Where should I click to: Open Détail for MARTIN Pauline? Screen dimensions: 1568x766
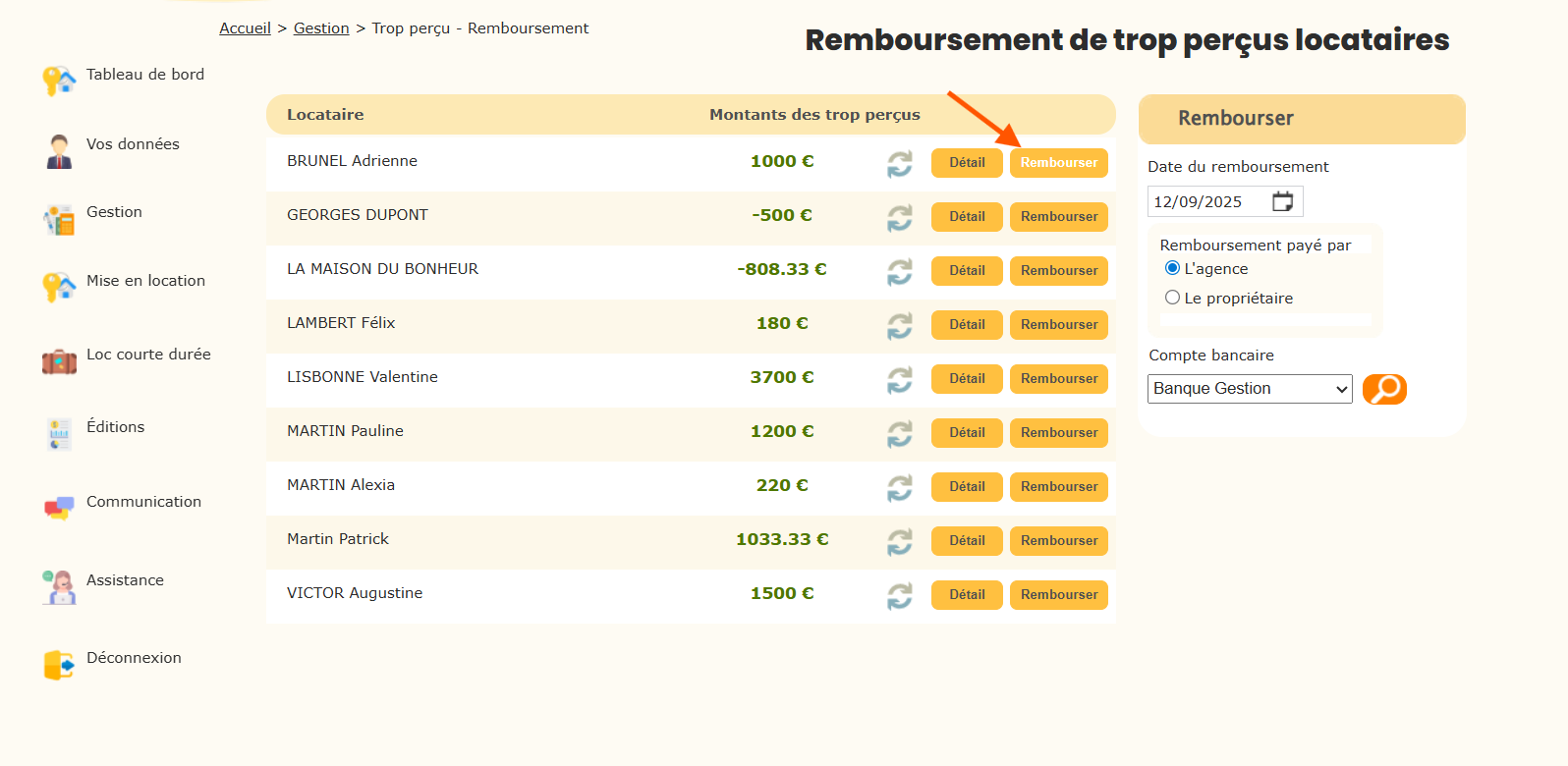pos(967,433)
